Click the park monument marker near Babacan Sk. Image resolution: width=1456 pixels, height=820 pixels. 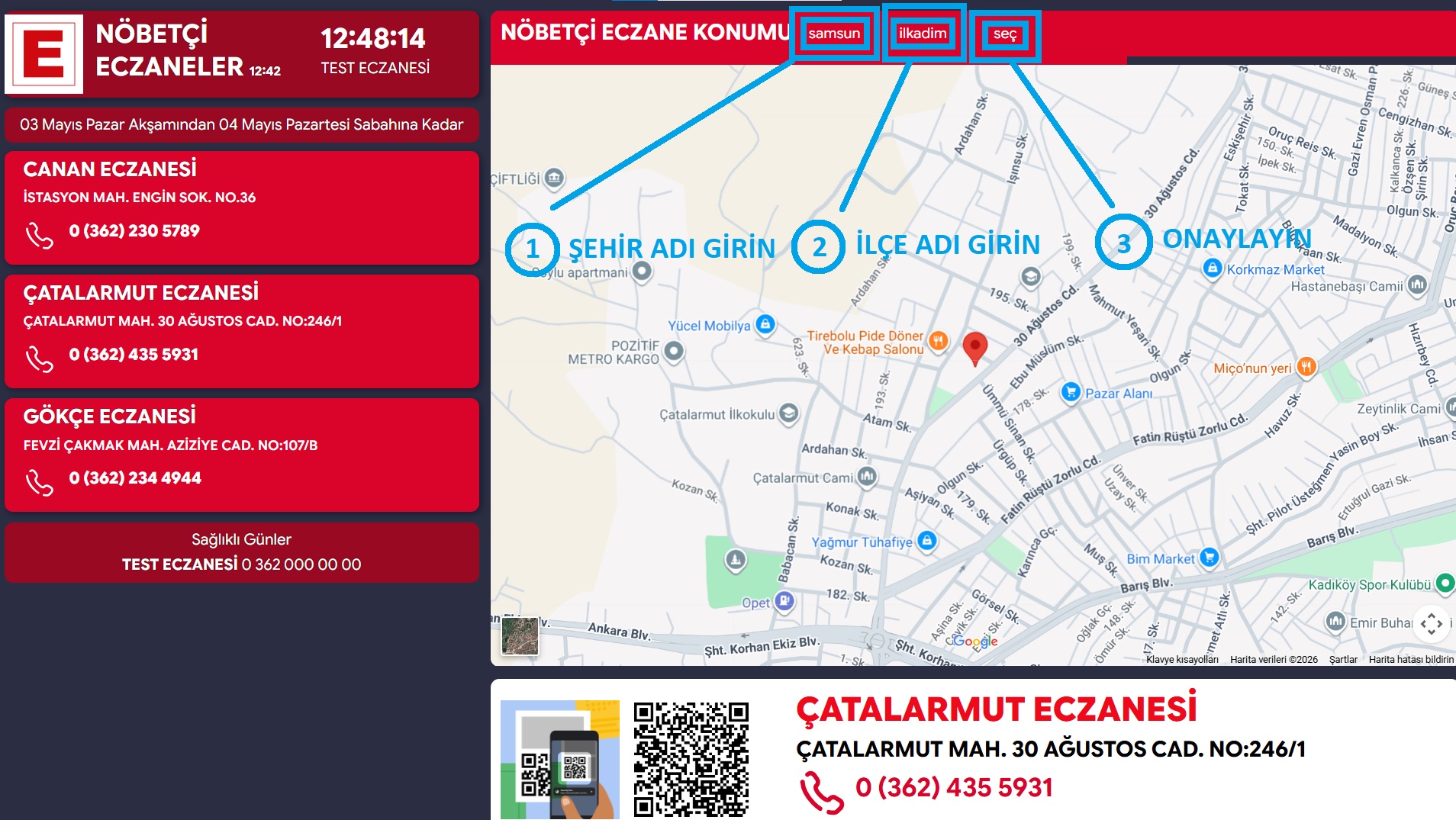735,560
